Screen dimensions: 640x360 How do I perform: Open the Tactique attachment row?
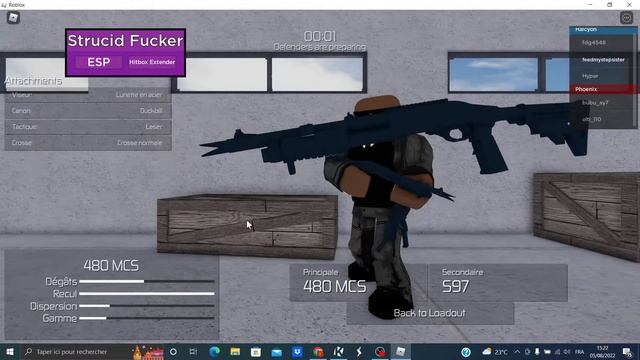point(88,127)
